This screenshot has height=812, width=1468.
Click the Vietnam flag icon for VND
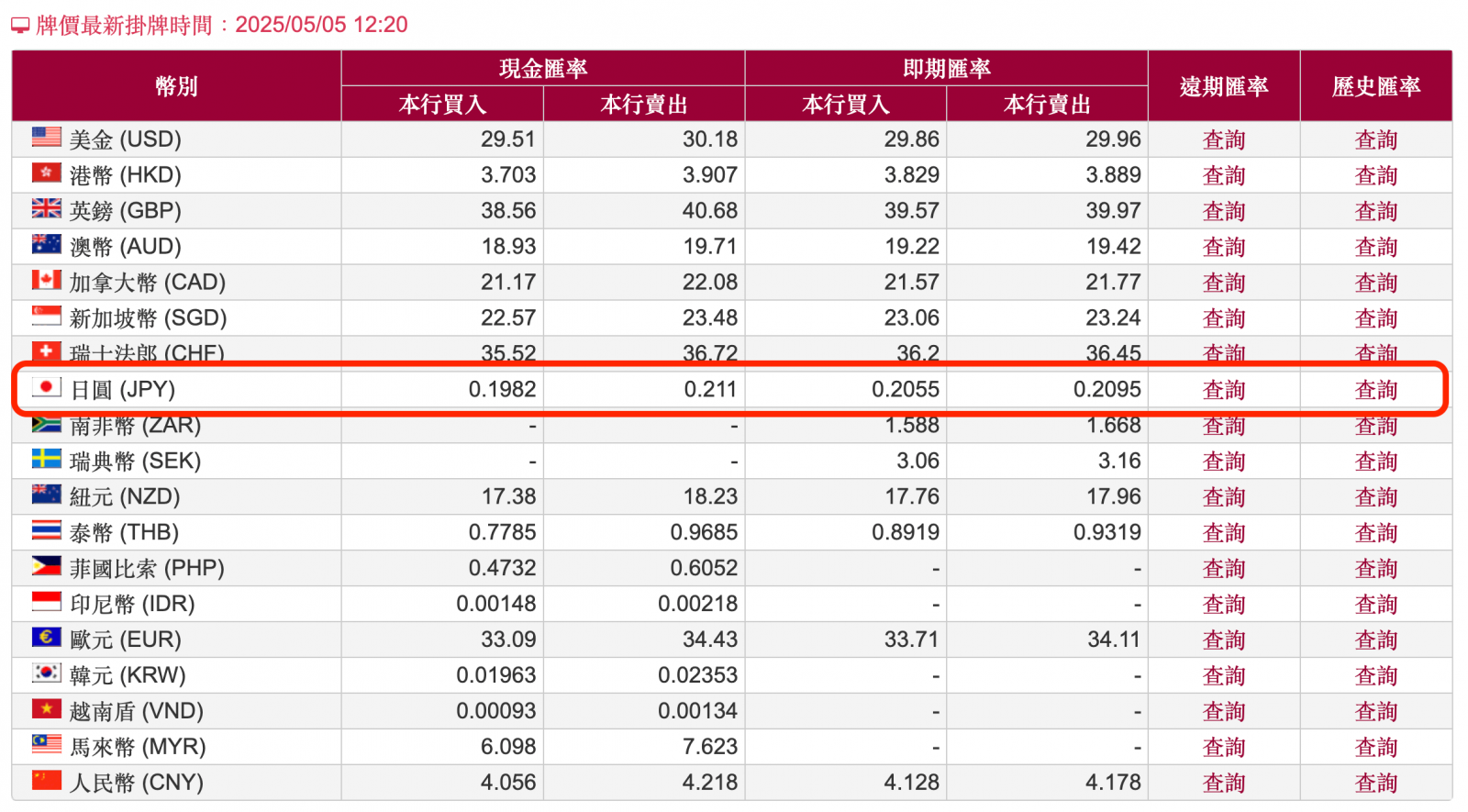coord(46,709)
